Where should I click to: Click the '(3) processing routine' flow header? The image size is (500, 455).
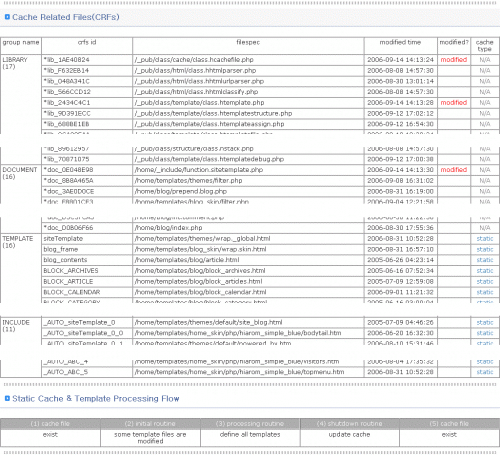[x=250, y=424]
